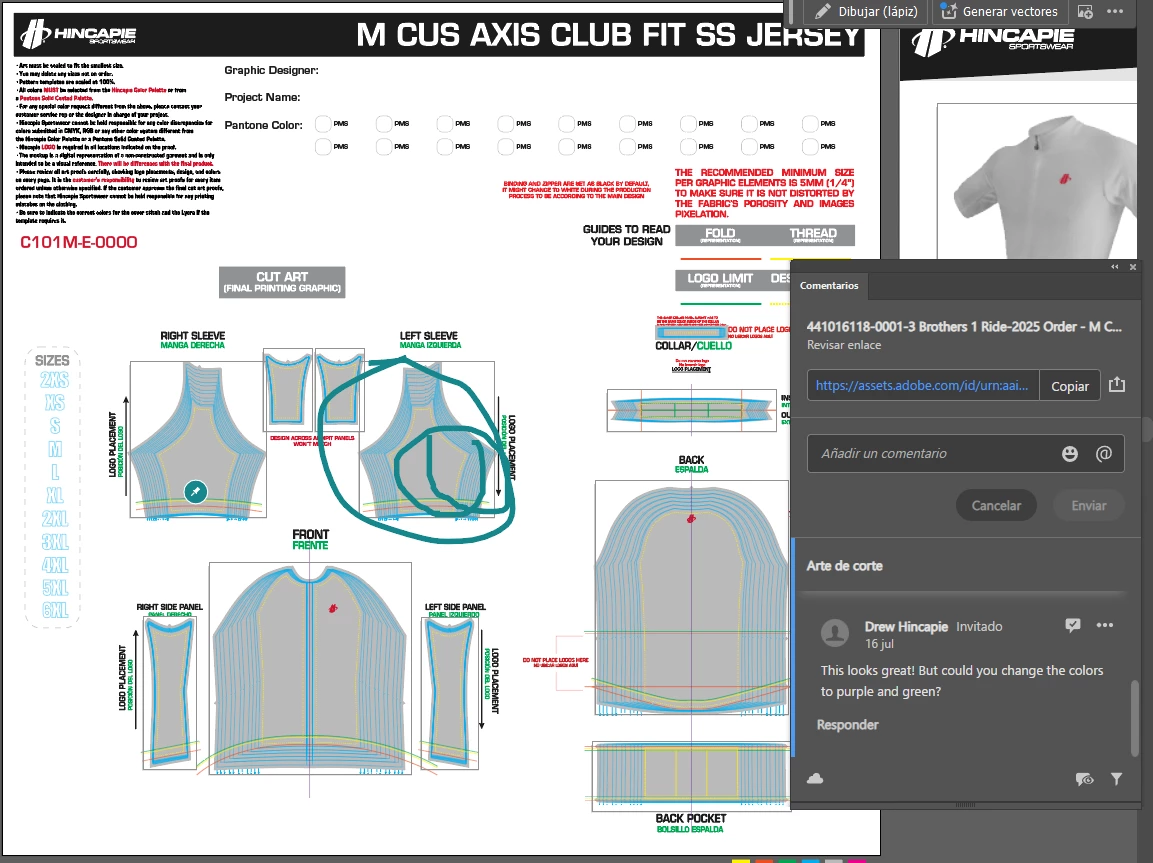Click Drew Hincapie's avatar
The image size is (1153, 863).
point(835,632)
